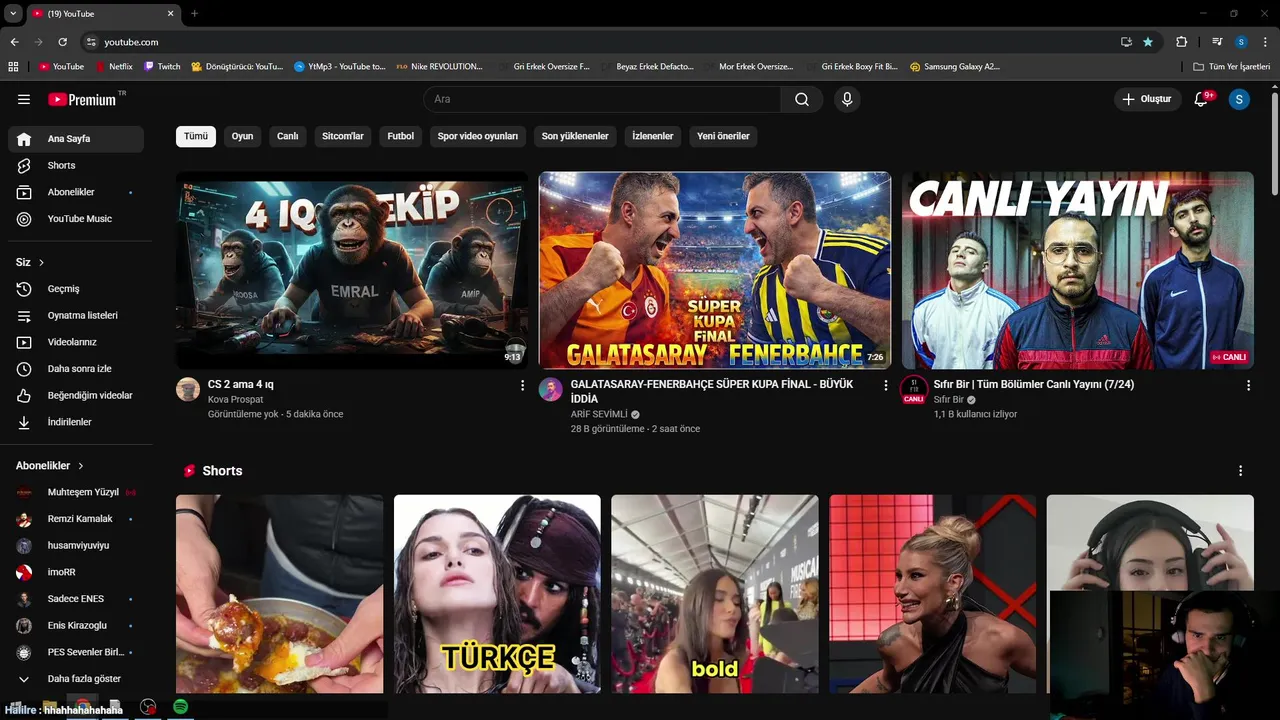Click the Oluştur create button
The image size is (1280, 720).
click(1146, 99)
